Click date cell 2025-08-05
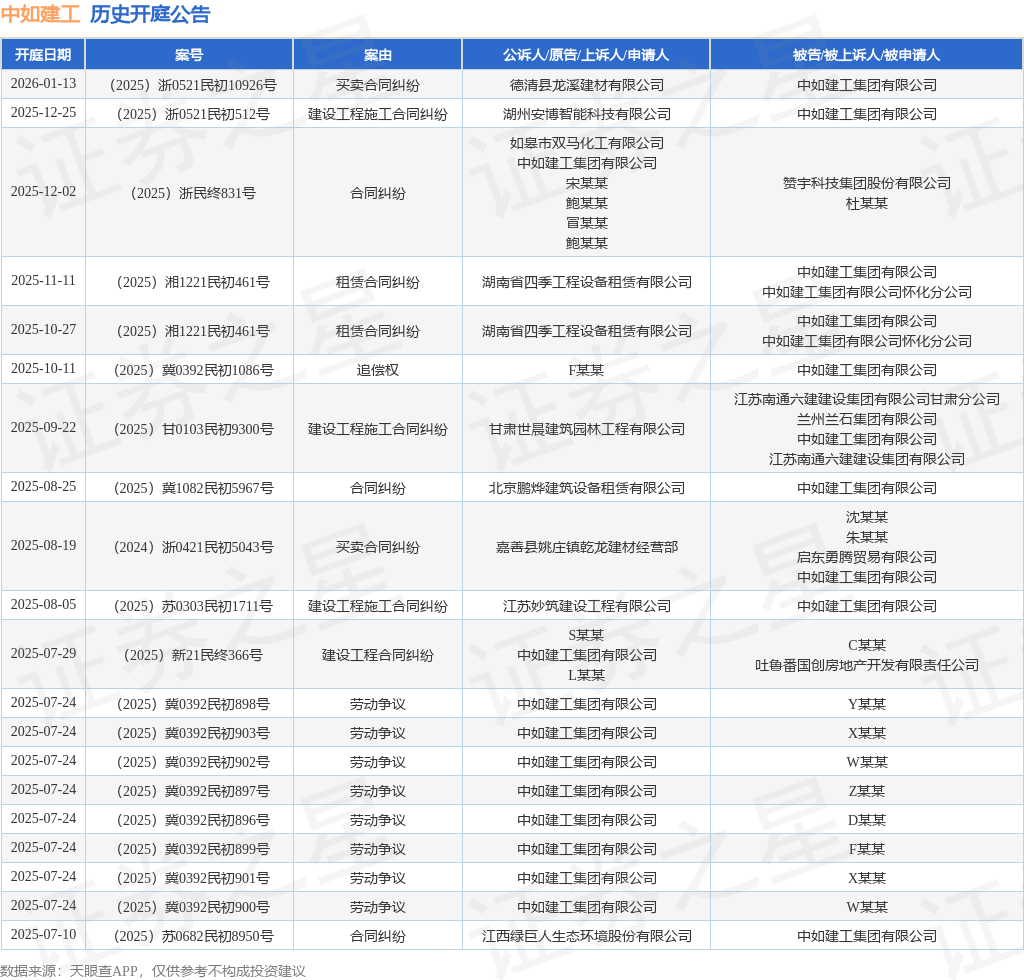This screenshot has height=980, width=1024. (x=43, y=605)
